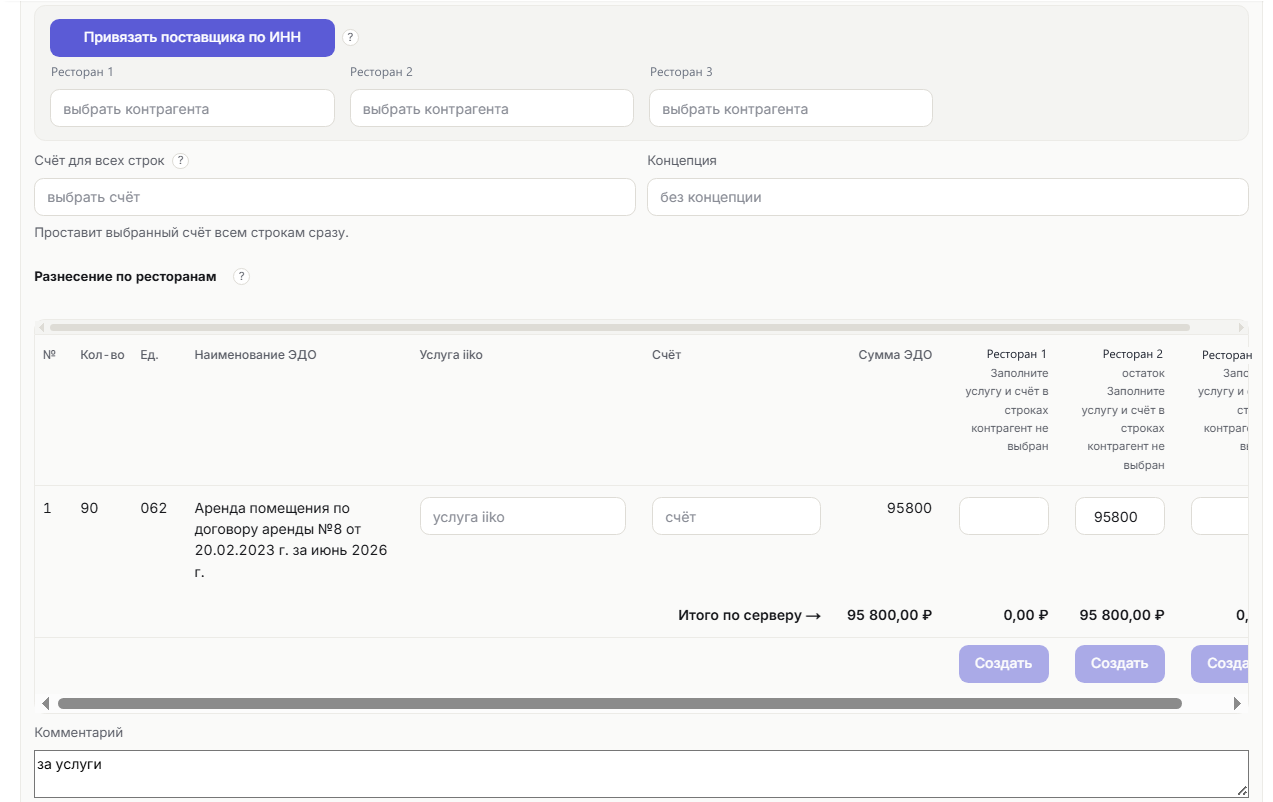The width and height of the screenshot is (1273, 802).
Task: Click the right arrow of the bottom table scrollbar
Action: tap(1238, 704)
